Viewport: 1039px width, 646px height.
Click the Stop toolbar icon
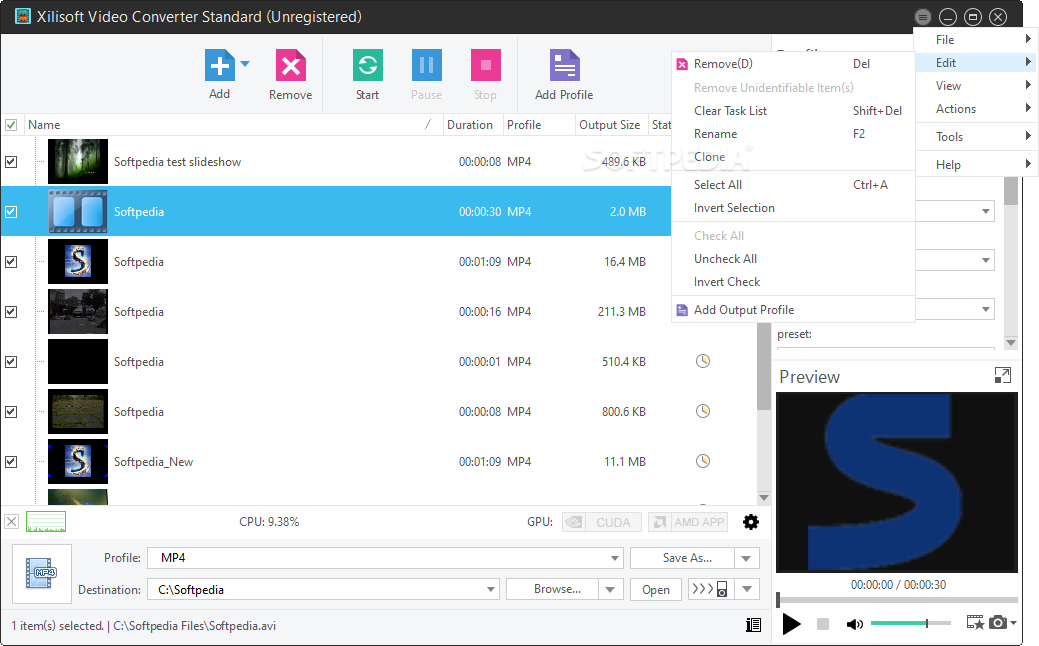pyautogui.click(x=485, y=66)
